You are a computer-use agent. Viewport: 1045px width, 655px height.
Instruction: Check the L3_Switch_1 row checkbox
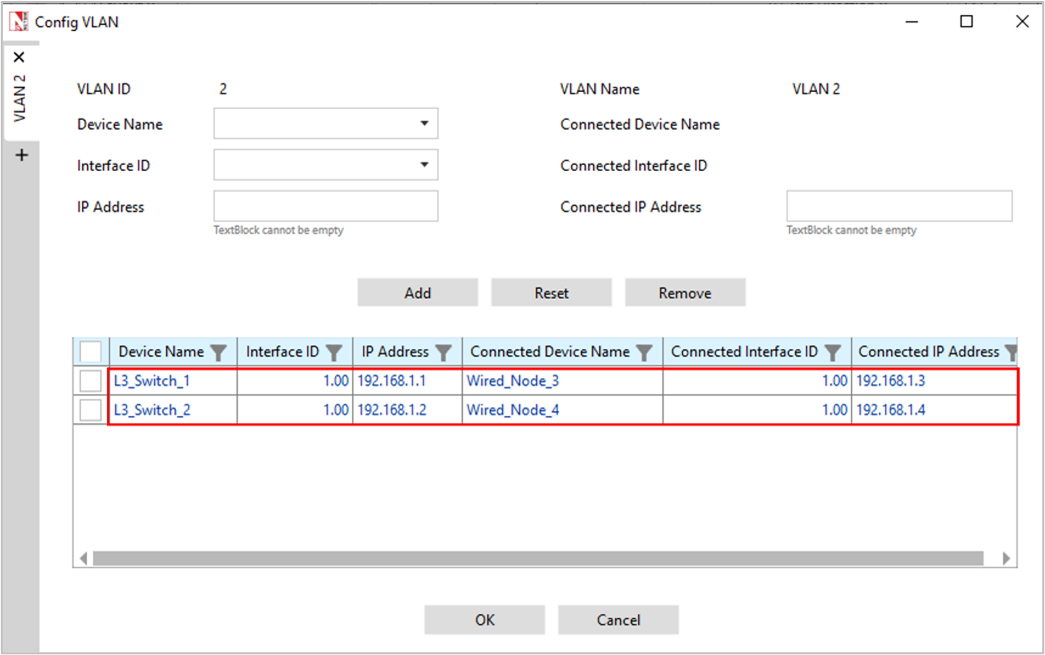(91, 381)
